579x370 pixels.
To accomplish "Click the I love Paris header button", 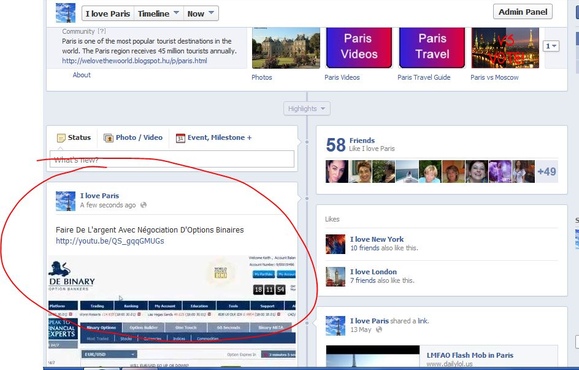I will click(x=108, y=14).
